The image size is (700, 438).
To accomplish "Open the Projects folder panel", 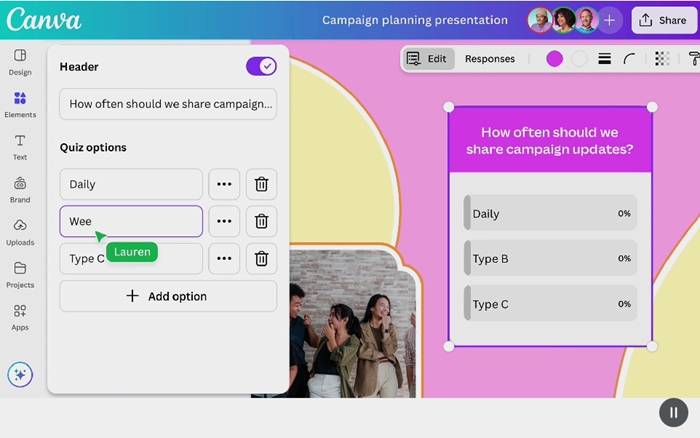I will point(20,274).
